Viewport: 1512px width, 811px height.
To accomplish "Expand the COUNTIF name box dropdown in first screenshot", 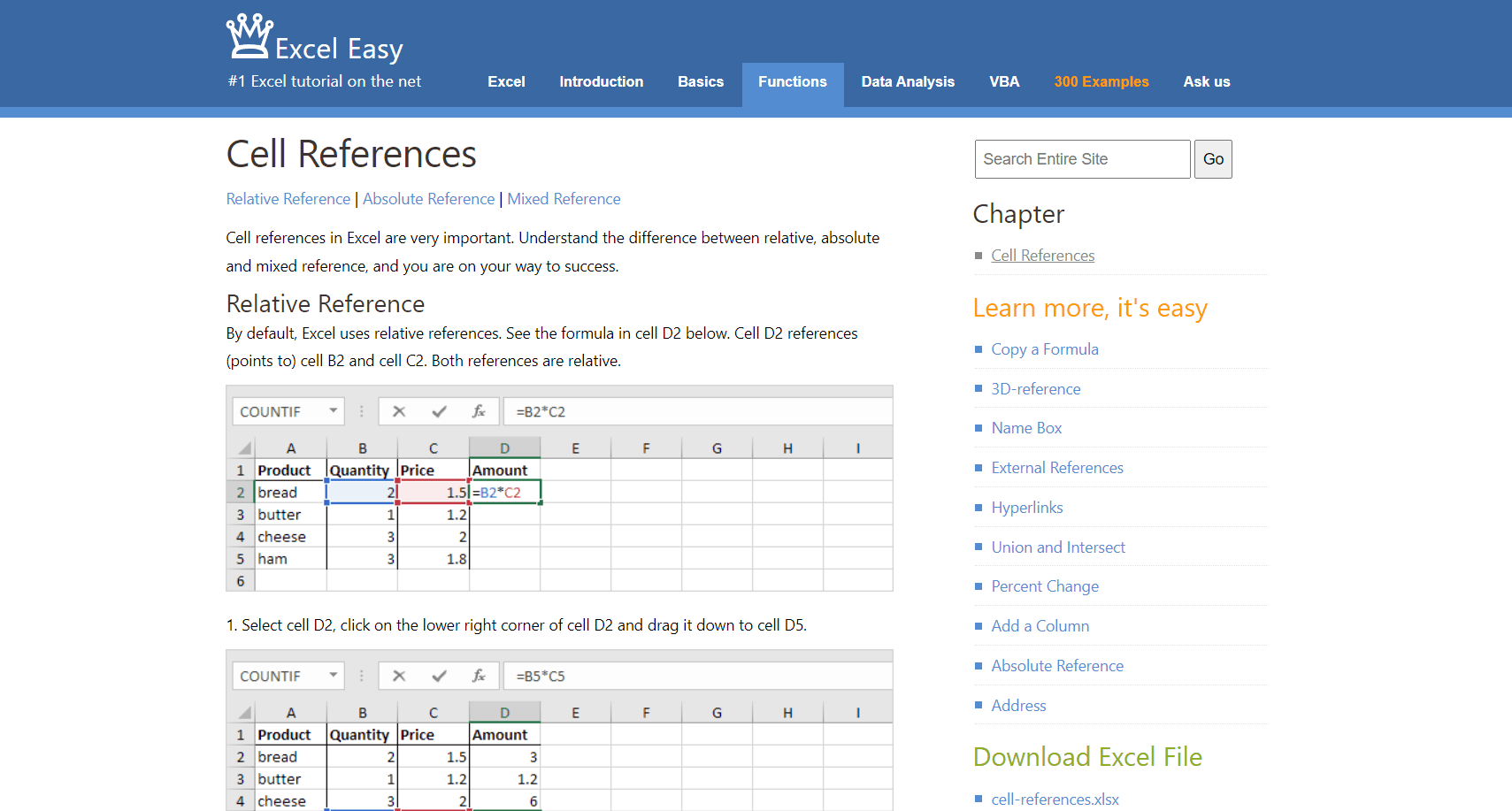I will point(334,411).
